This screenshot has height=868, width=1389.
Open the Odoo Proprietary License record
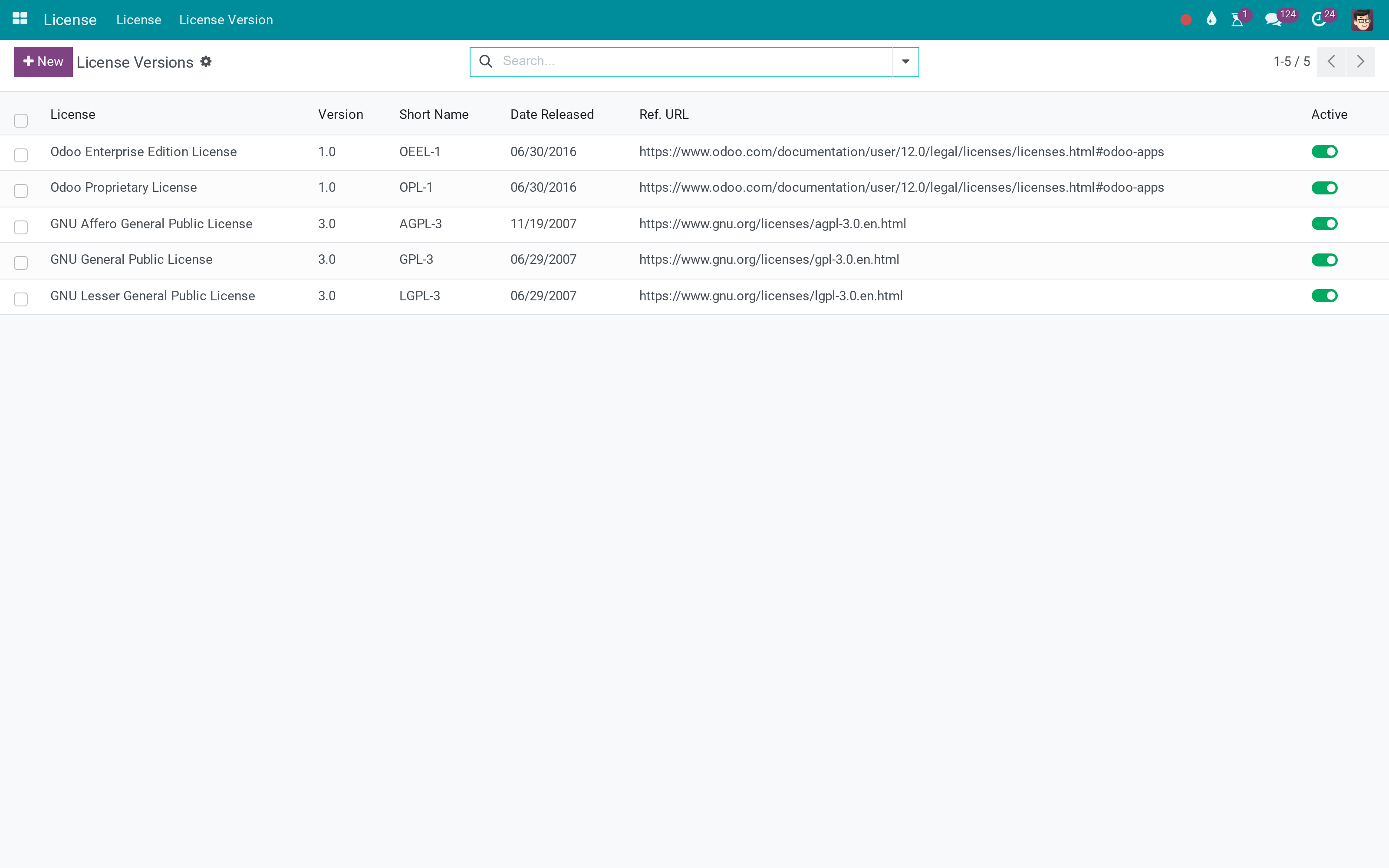(123, 187)
